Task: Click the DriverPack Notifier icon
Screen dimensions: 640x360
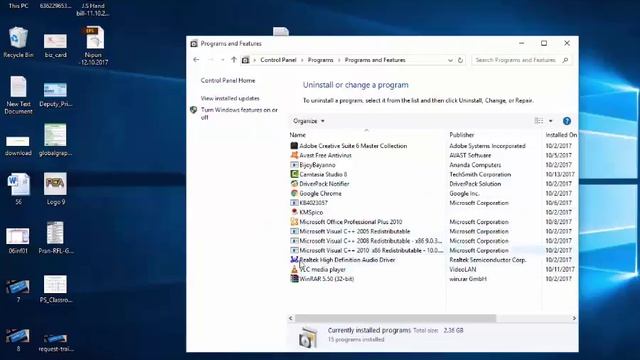Action: (x=294, y=184)
